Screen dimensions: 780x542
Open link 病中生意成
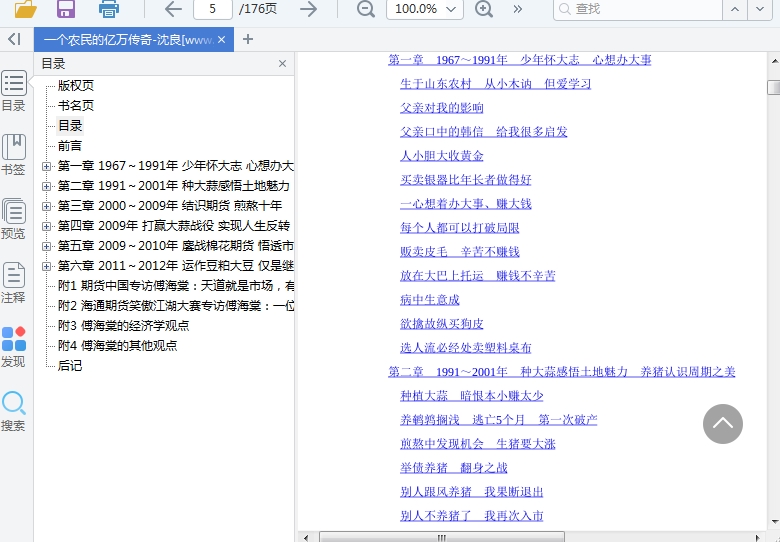tap(430, 300)
